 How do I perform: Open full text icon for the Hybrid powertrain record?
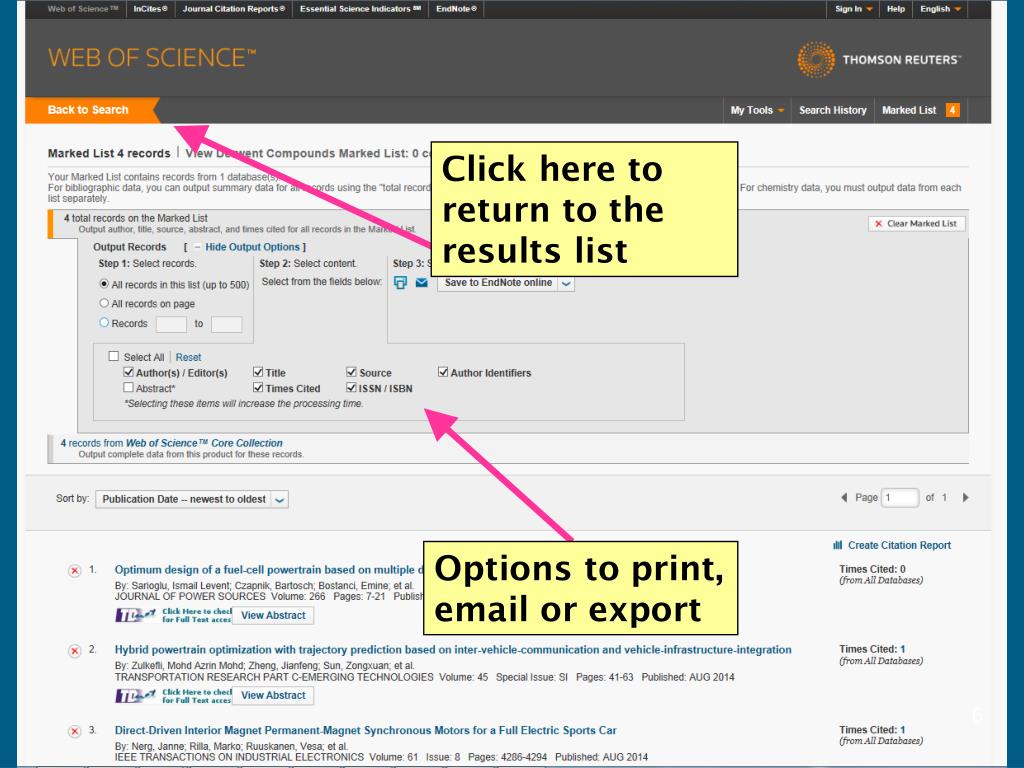(x=174, y=696)
